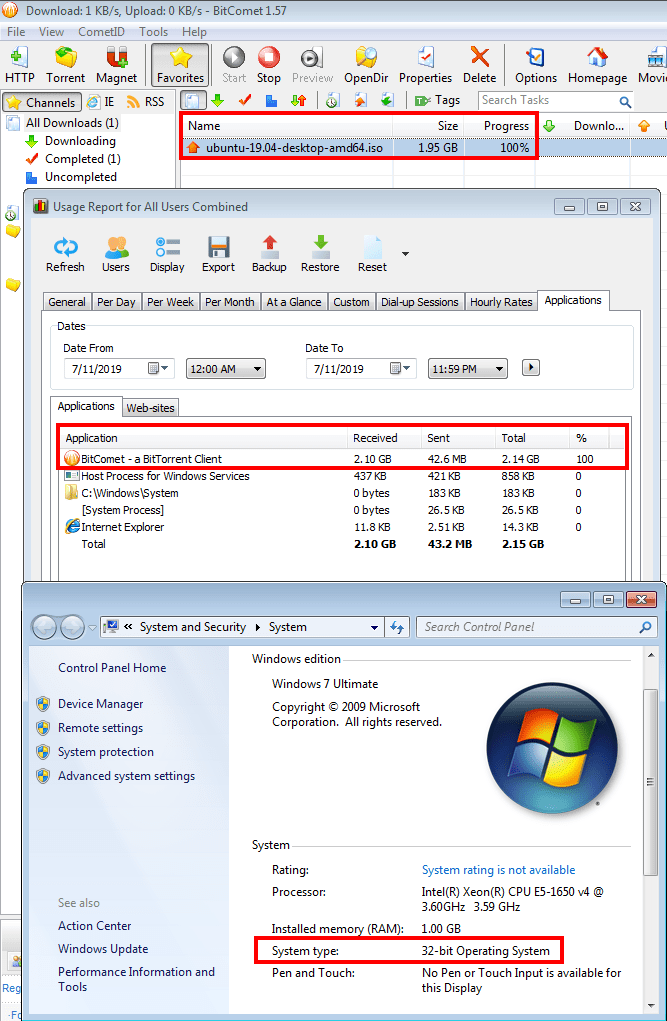Export the usage report
The width and height of the screenshot is (667, 1021).
pyautogui.click(x=218, y=254)
